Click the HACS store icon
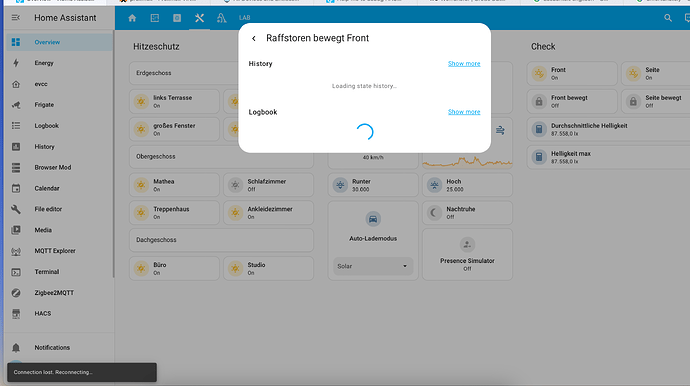Image resolution: width=690 pixels, height=386 pixels. click(16, 313)
